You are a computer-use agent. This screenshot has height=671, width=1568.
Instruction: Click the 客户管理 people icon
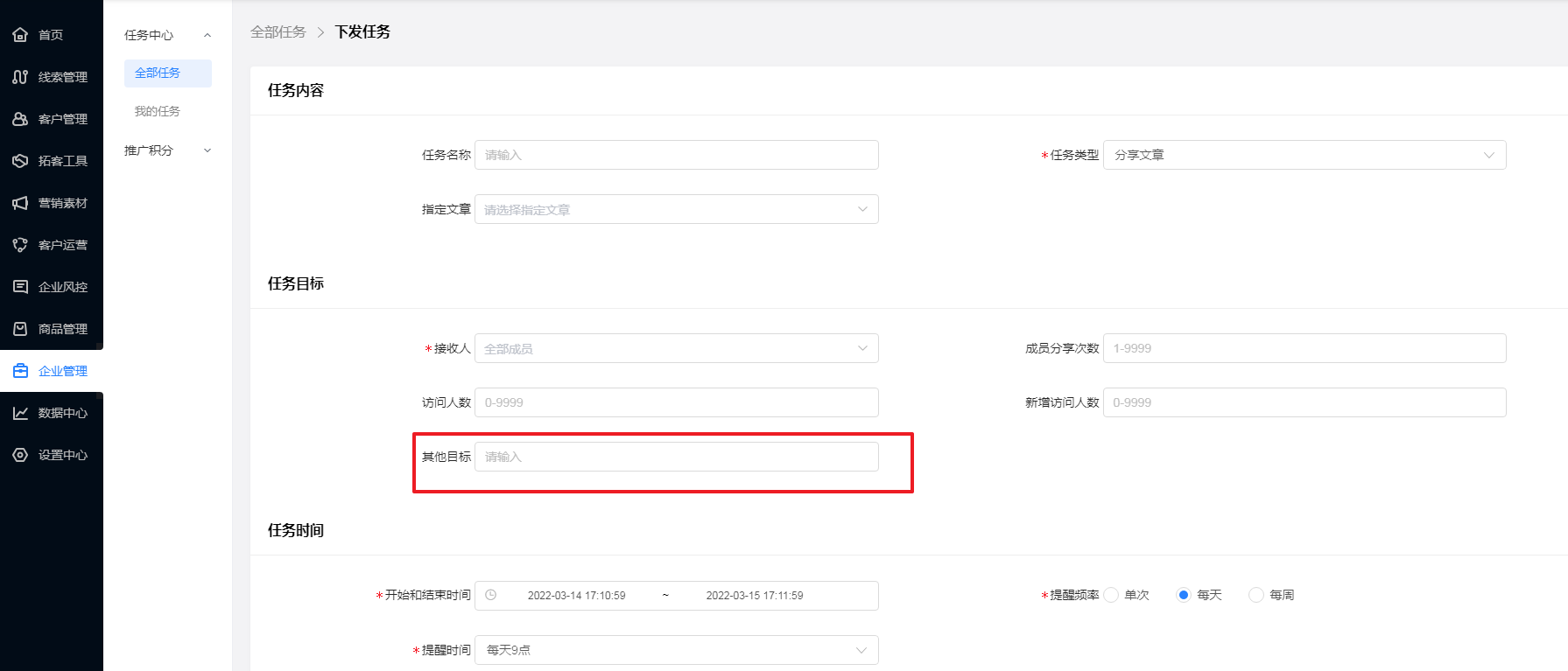pyautogui.click(x=20, y=119)
